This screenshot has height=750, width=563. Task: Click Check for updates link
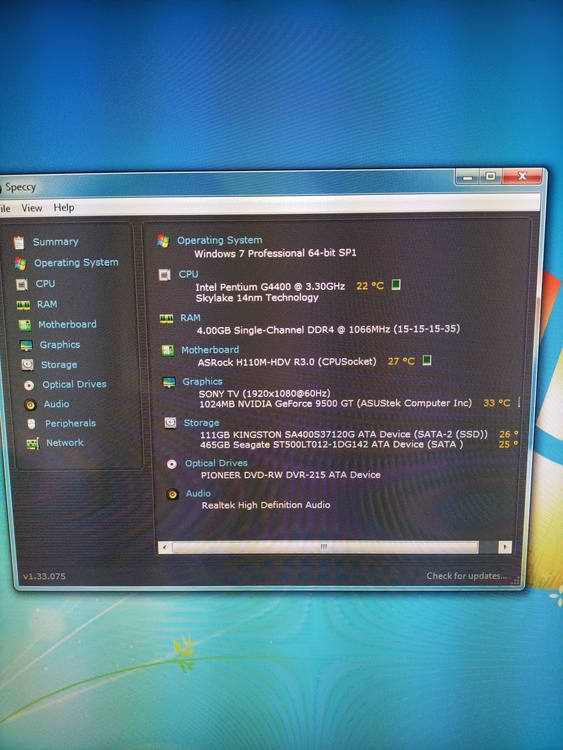coord(466,576)
